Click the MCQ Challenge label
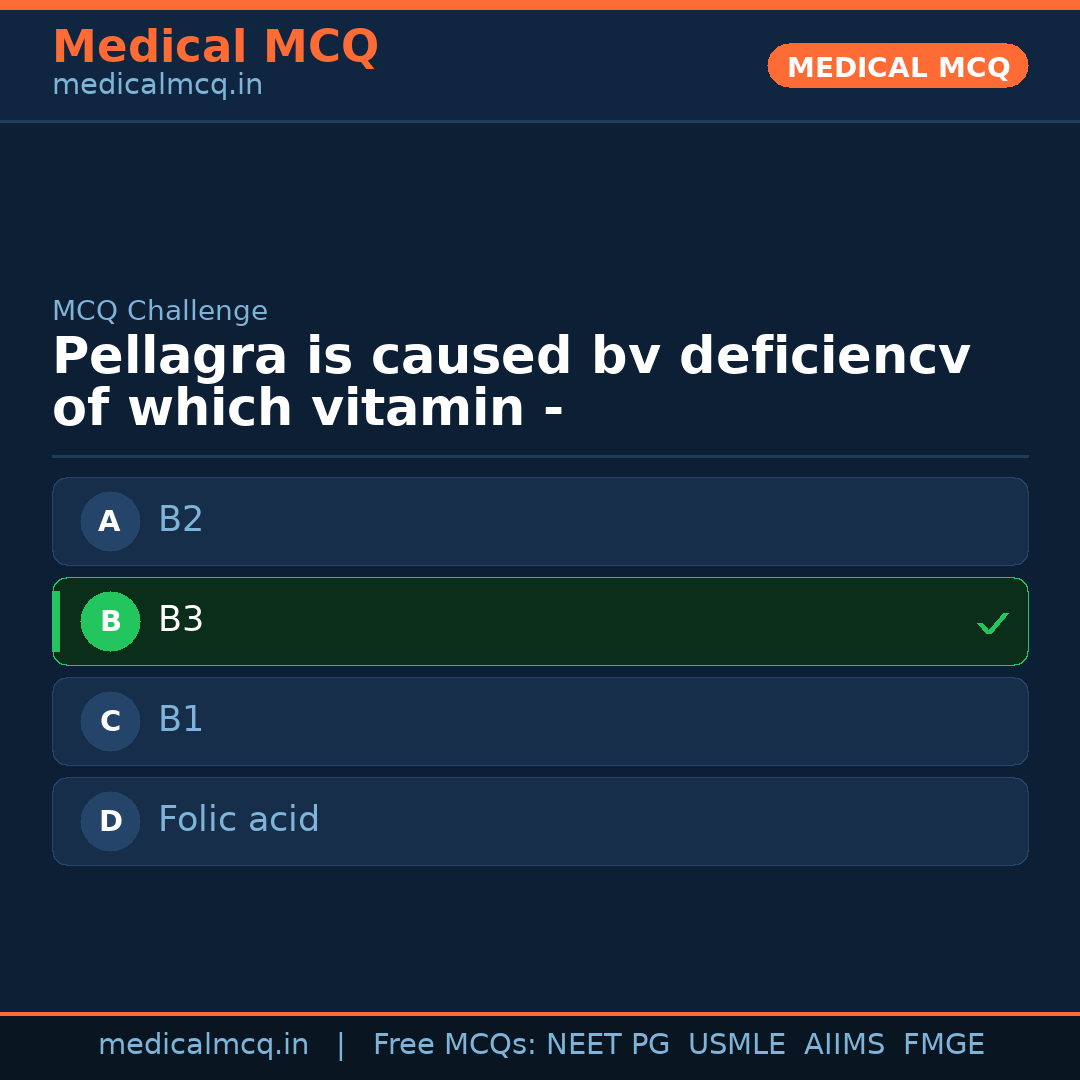The image size is (1080, 1080). 160,312
